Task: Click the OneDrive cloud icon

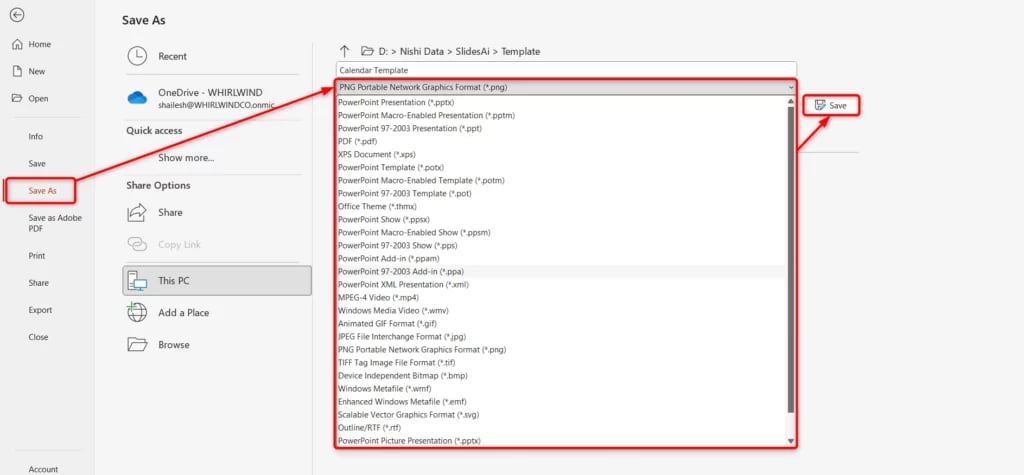Action: coord(137,97)
